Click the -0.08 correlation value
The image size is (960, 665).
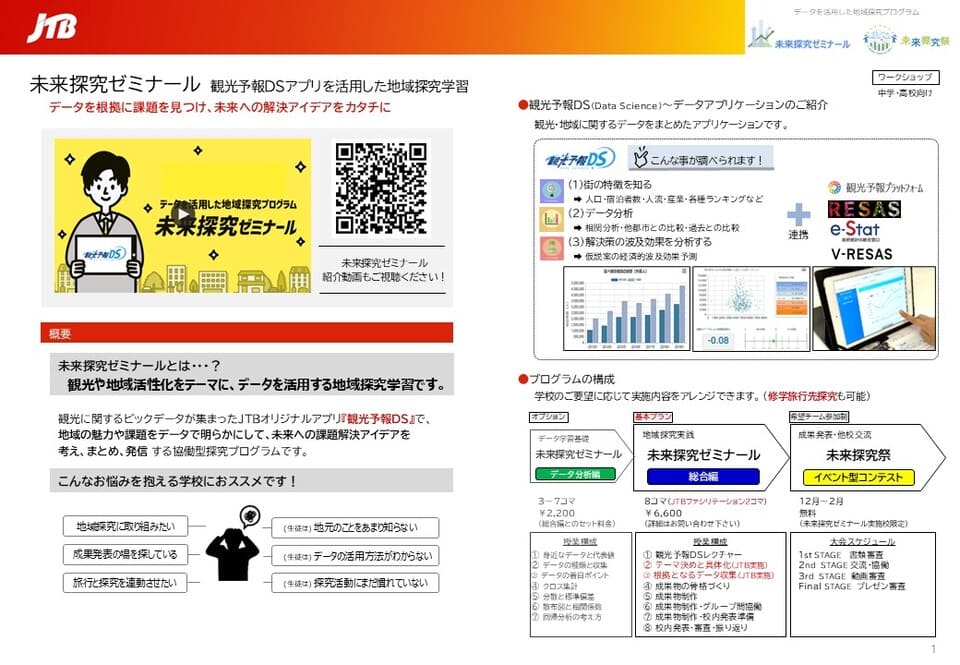pos(718,340)
